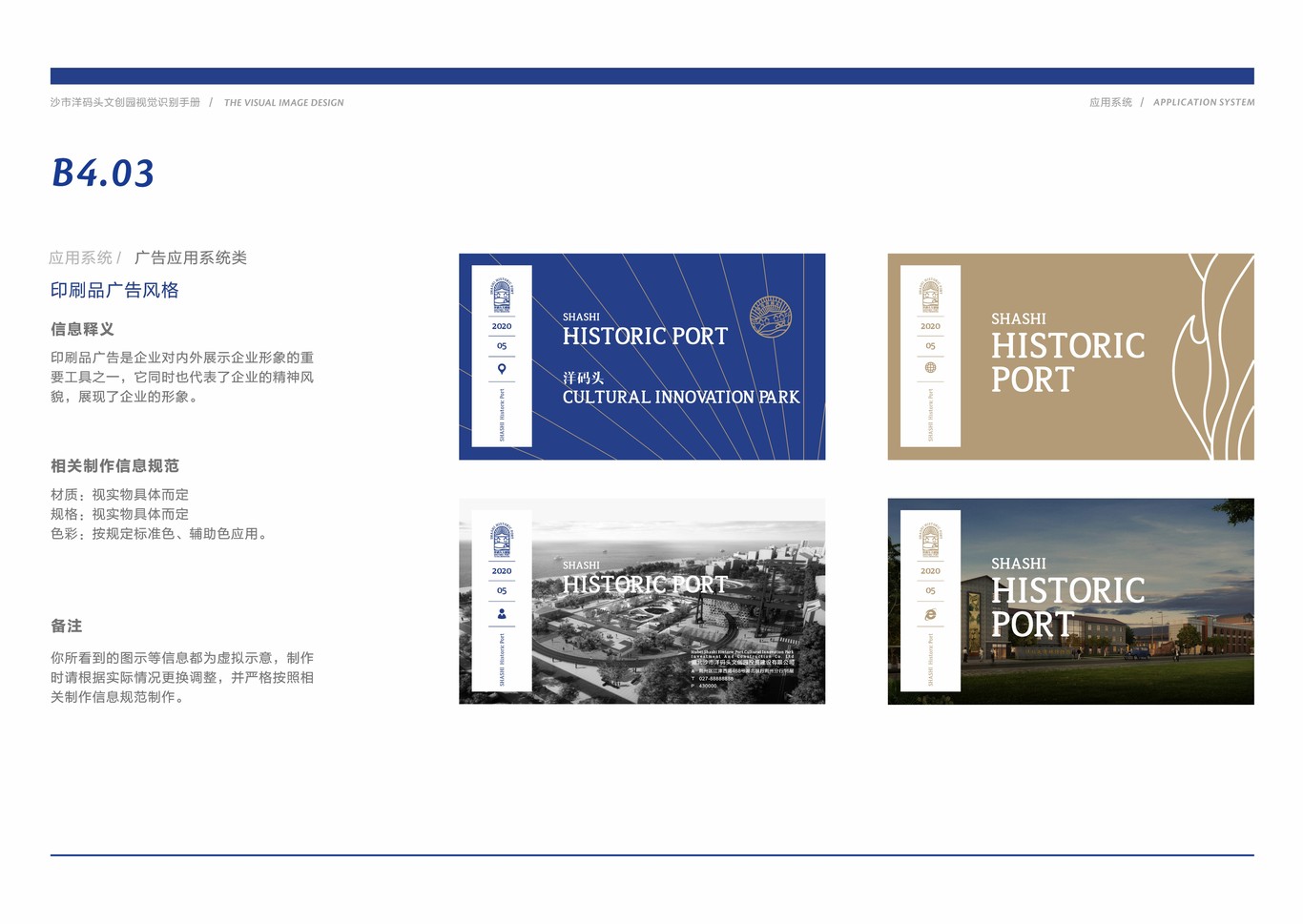Click "05" on the night-photo card strip
This screenshot has height=924, width=1303.
930,591
